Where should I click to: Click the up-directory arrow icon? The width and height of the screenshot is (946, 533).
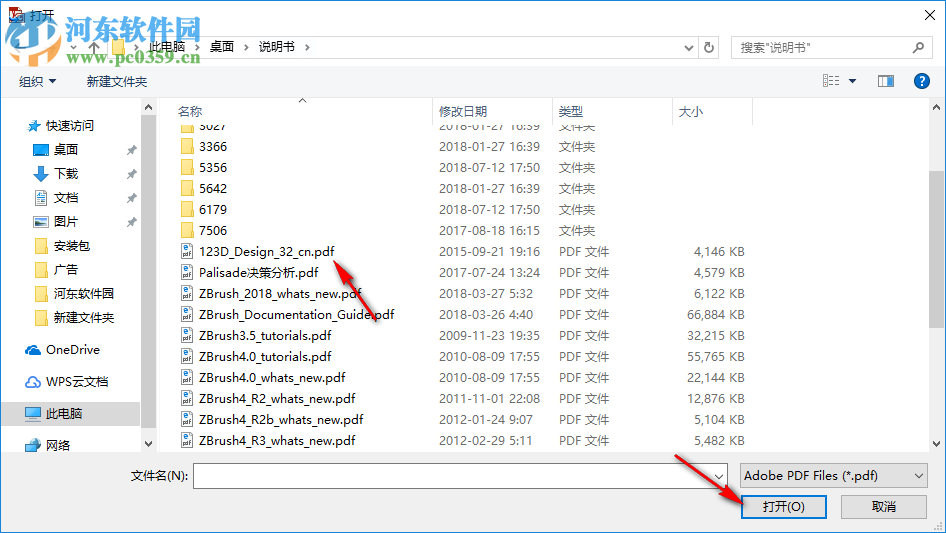(94, 47)
